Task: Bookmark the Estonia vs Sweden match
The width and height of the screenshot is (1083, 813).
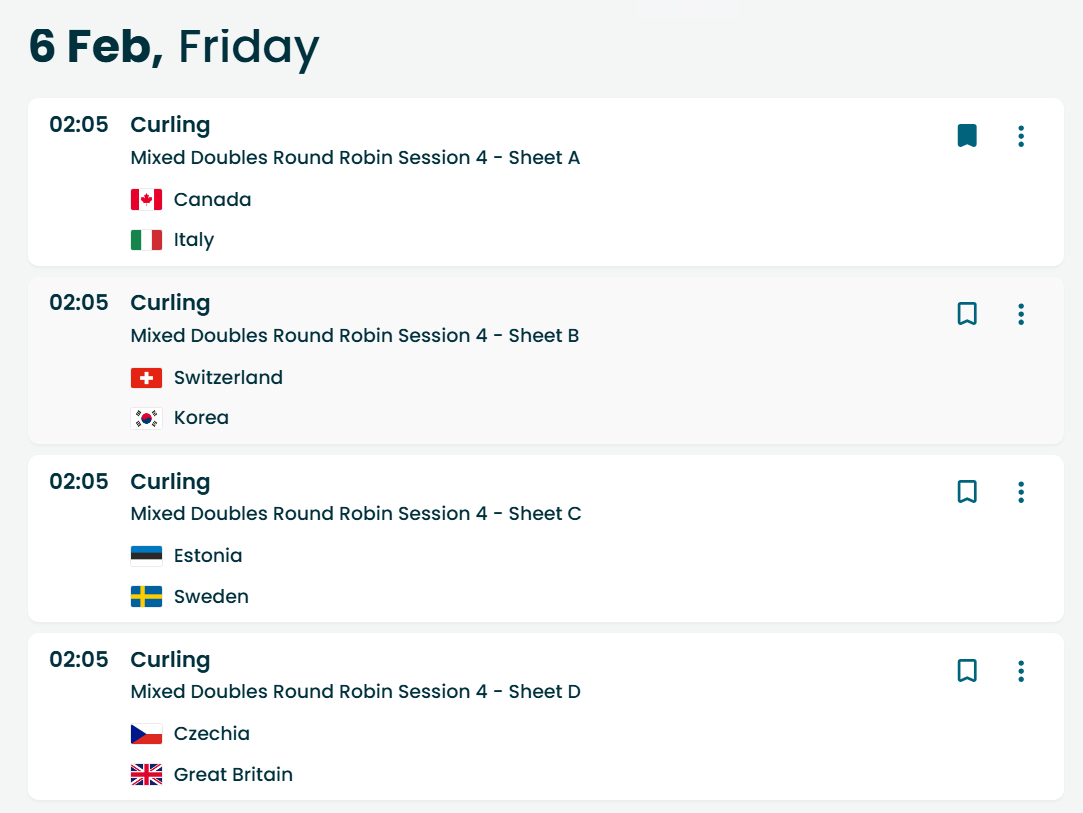Action: coord(967,492)
